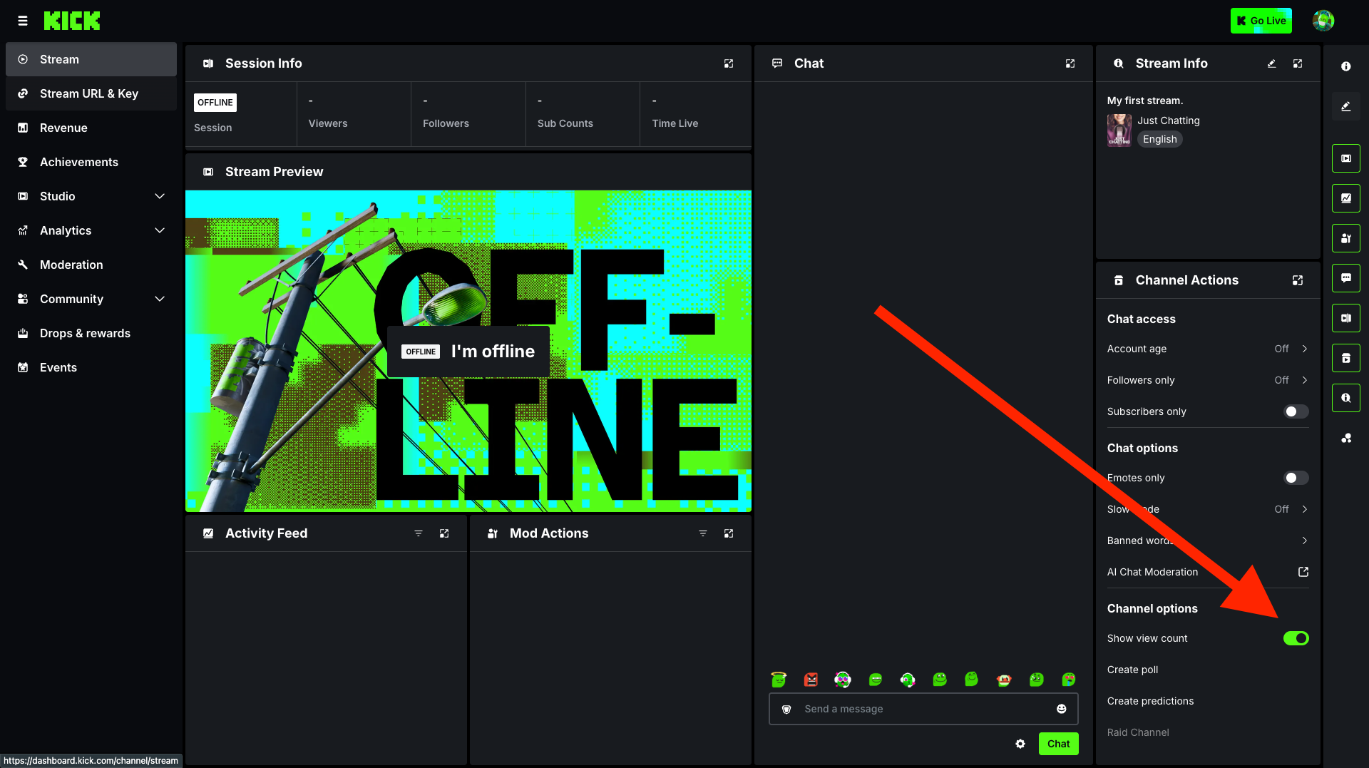Click the pencil icon in the Stream Info header
Screen dimensions: 1369x768
(1272, 63)
